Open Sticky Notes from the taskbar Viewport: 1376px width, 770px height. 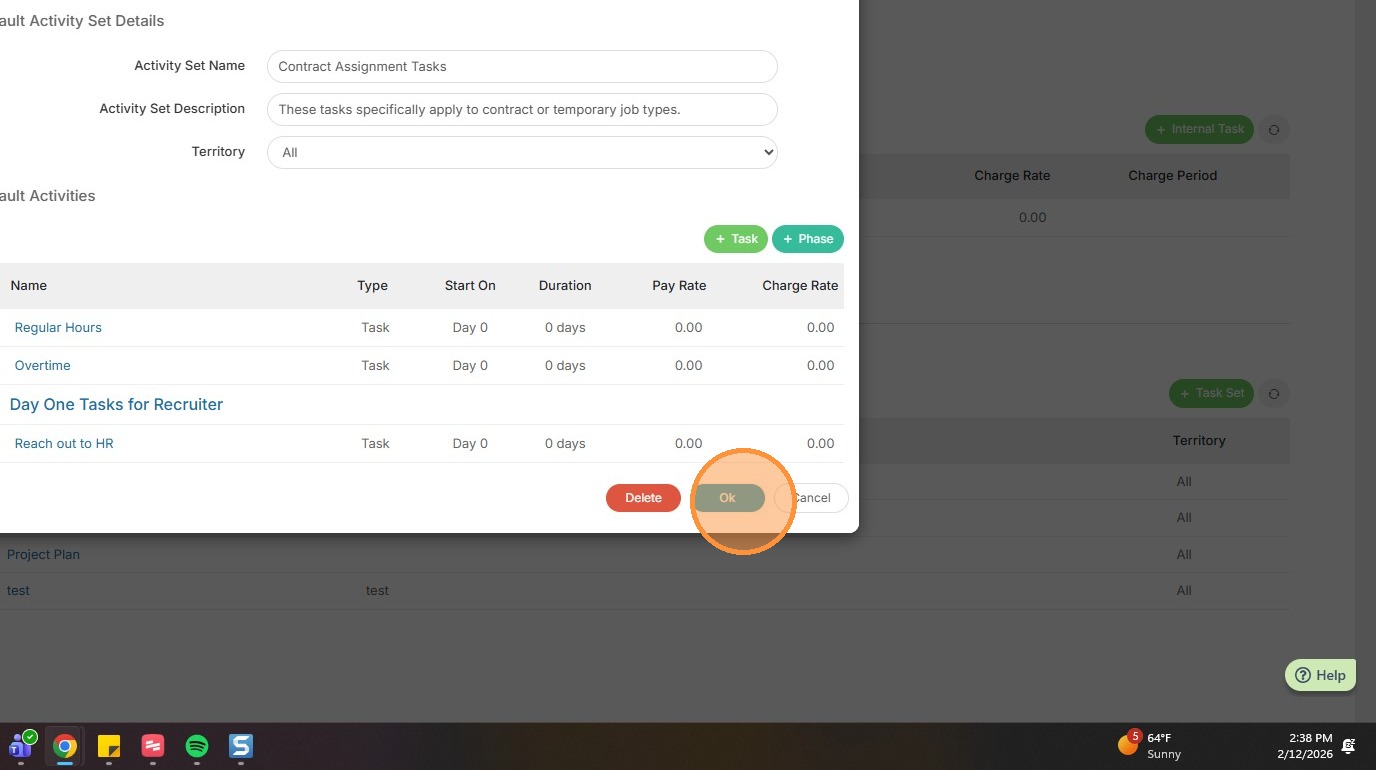click(x=109, y=746)
